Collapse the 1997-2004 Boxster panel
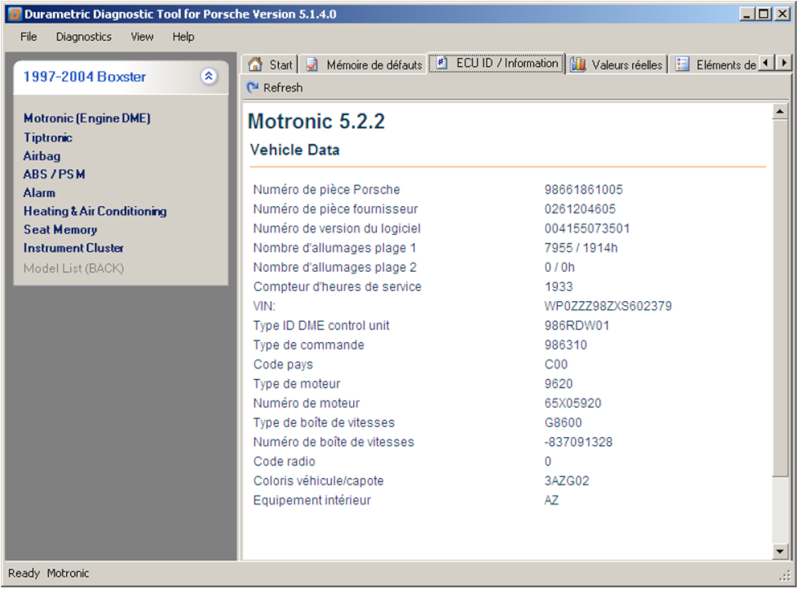This screenshot has width=800, height=589. (208, 77)
